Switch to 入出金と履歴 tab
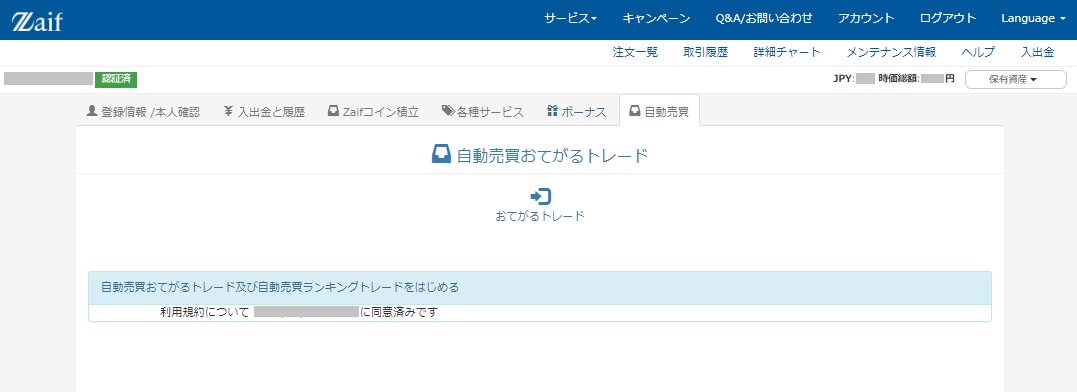Screen dimensions: 1077x392 tap(264, 111)
